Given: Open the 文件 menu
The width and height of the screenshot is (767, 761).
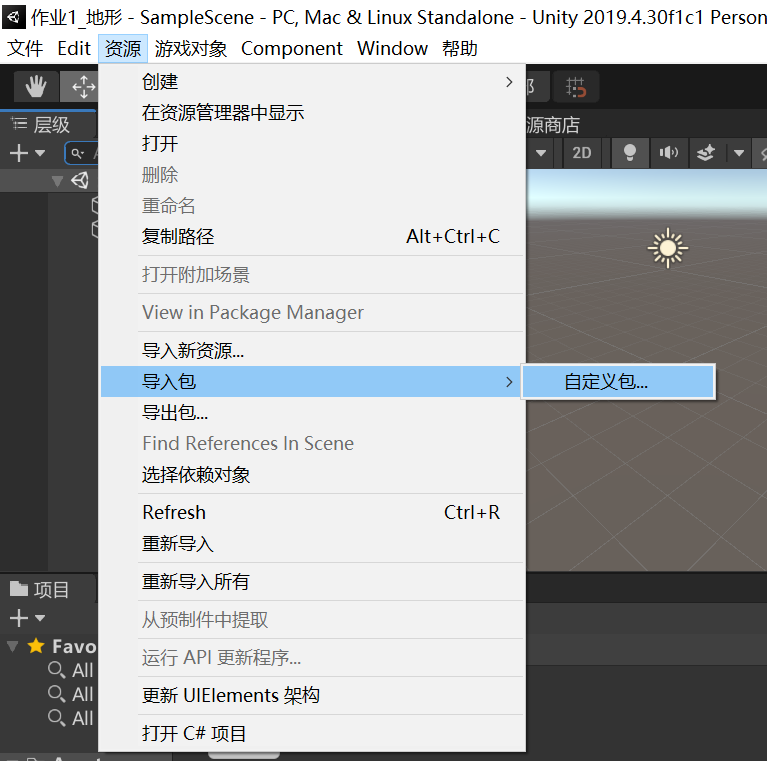Looking at the screenshot, I should pos(25,48).
